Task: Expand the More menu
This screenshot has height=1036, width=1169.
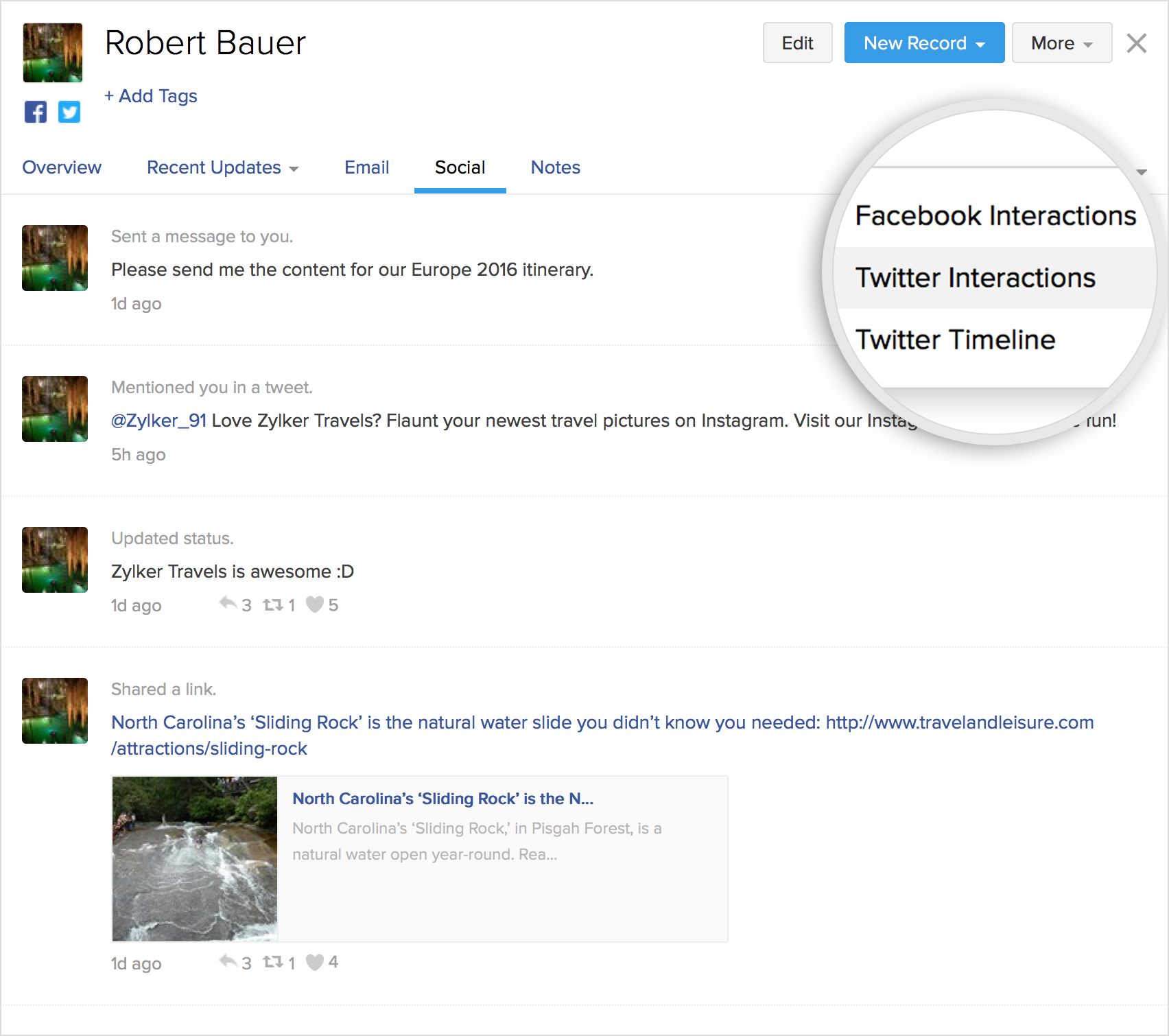Action: 1062,43
